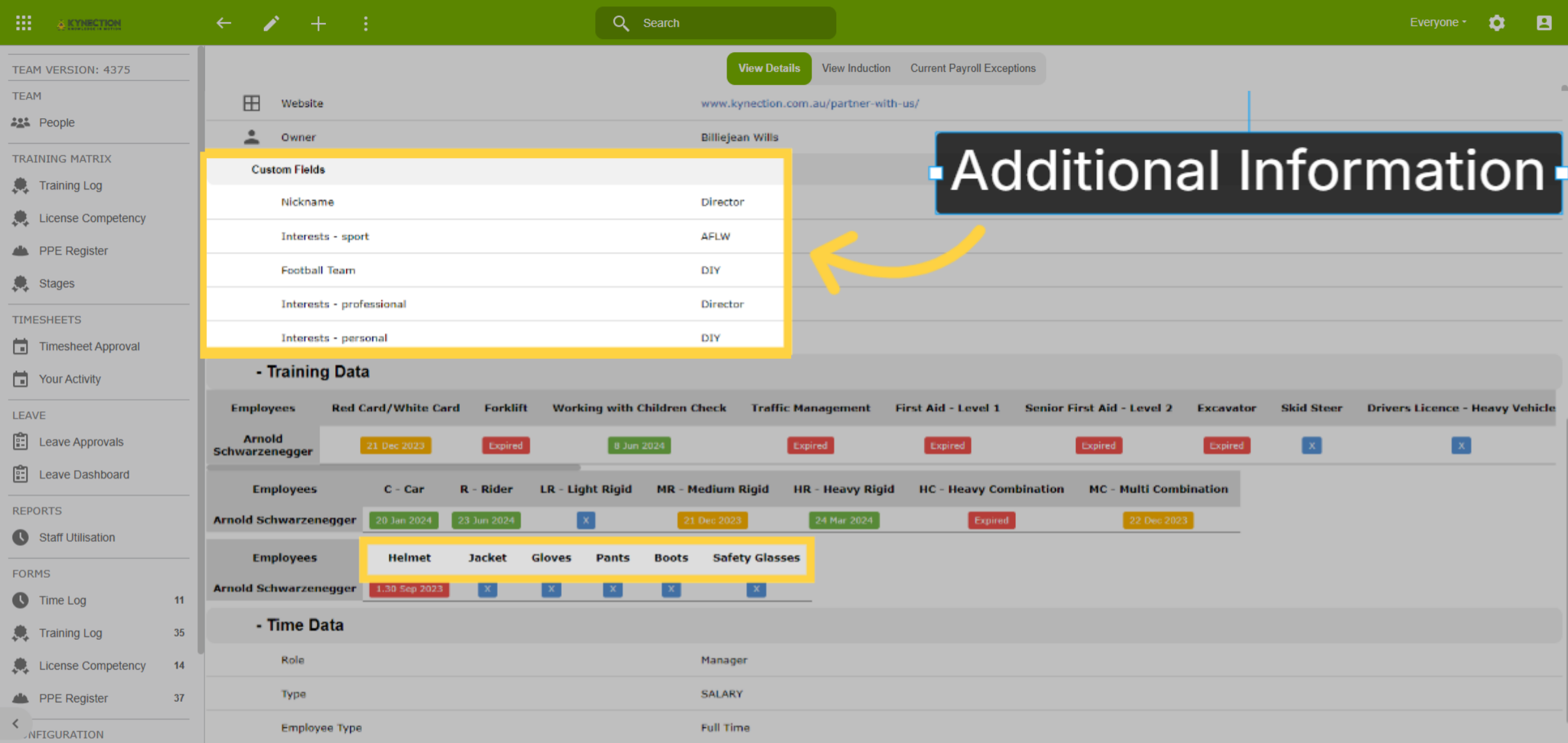The image size is (1568, 743).
Task: Collapse the sidebar with the chevron arrow
Action: (16, 723)
